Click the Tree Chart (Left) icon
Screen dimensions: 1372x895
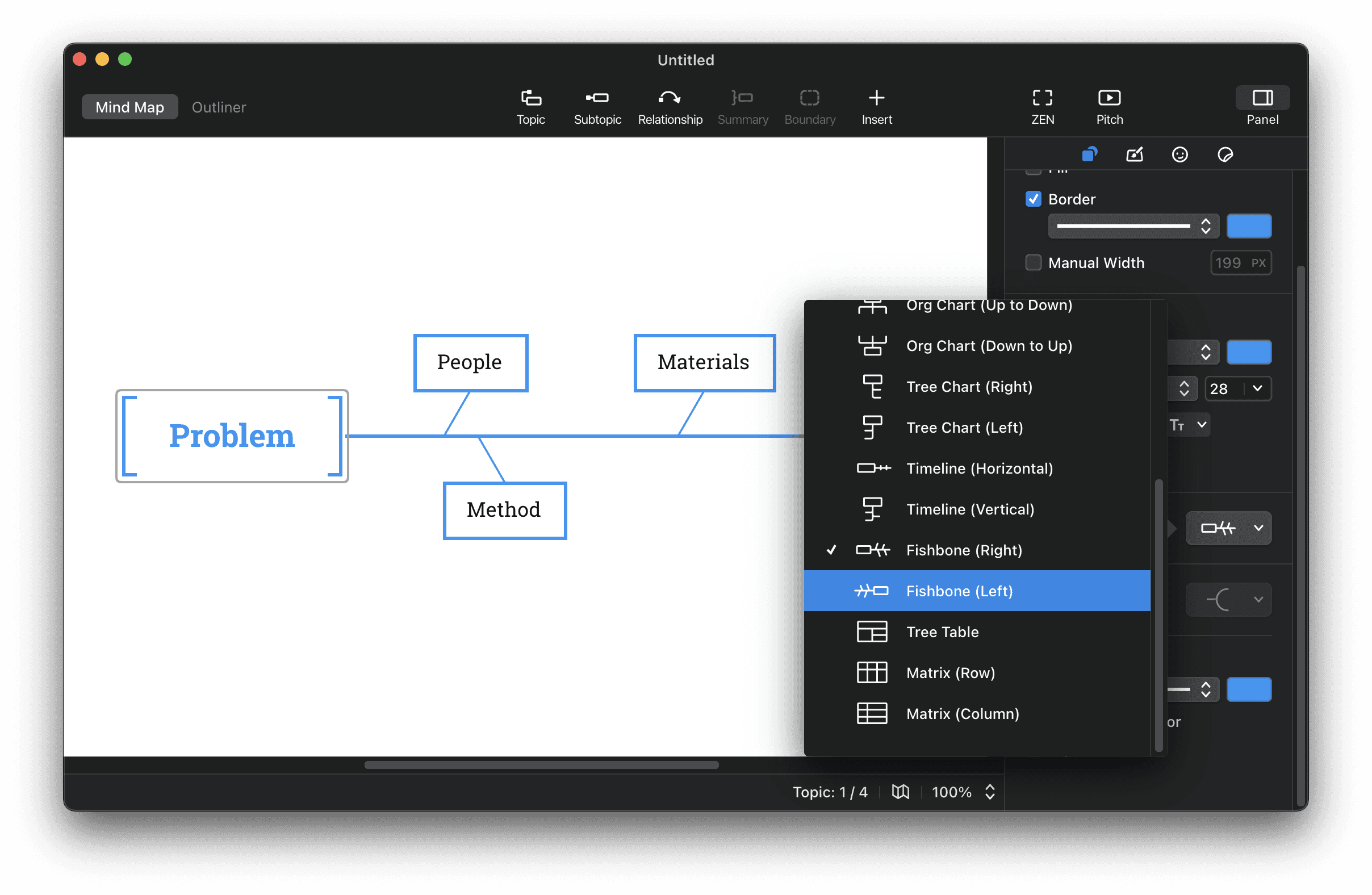click(x=872, y=428)
